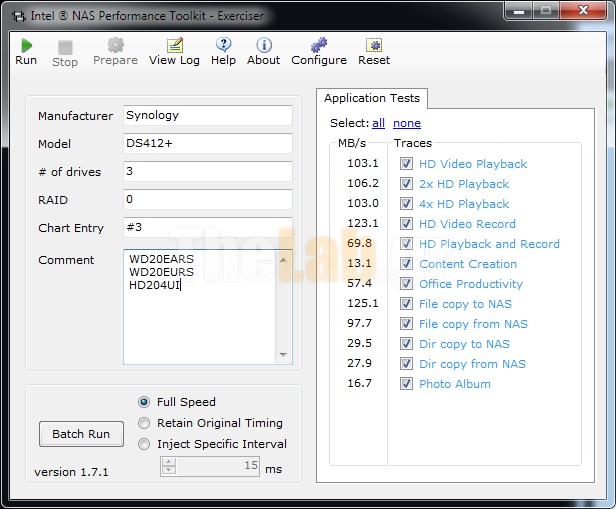
Task: Click the Content Creation trace label
Action: pos(468,264)
